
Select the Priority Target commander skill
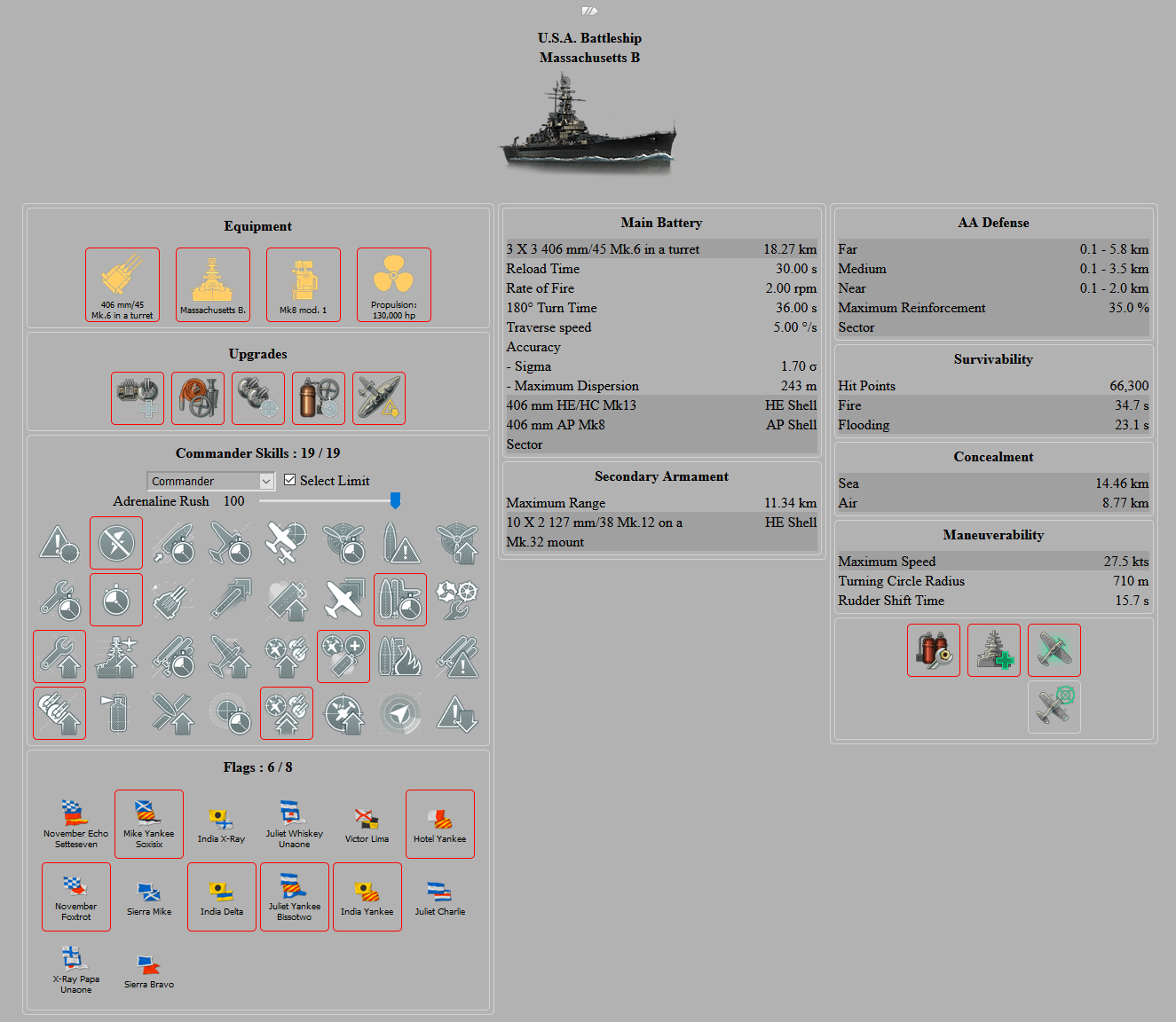coord(59,543)
